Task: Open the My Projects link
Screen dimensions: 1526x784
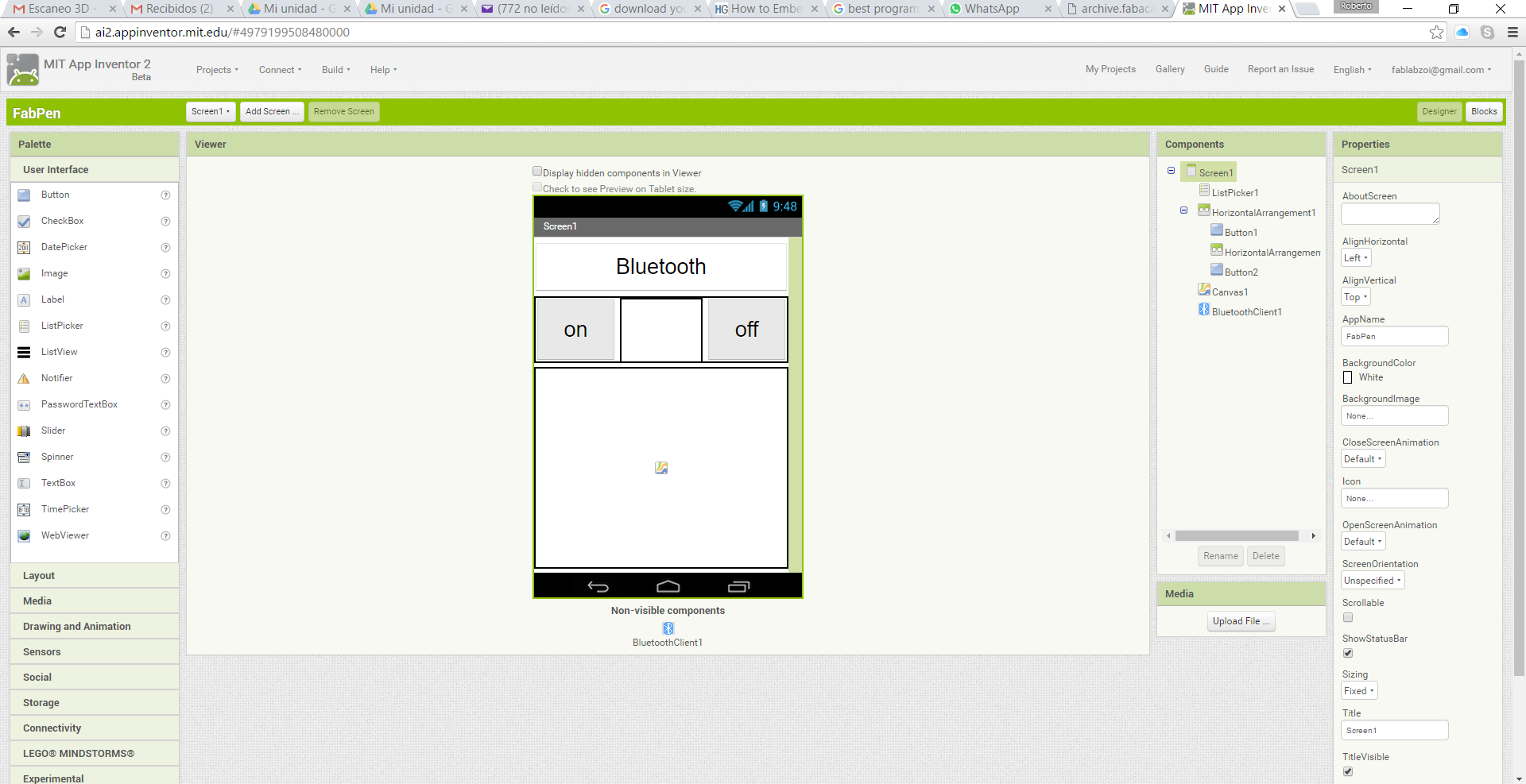Action: (1110, 69)
